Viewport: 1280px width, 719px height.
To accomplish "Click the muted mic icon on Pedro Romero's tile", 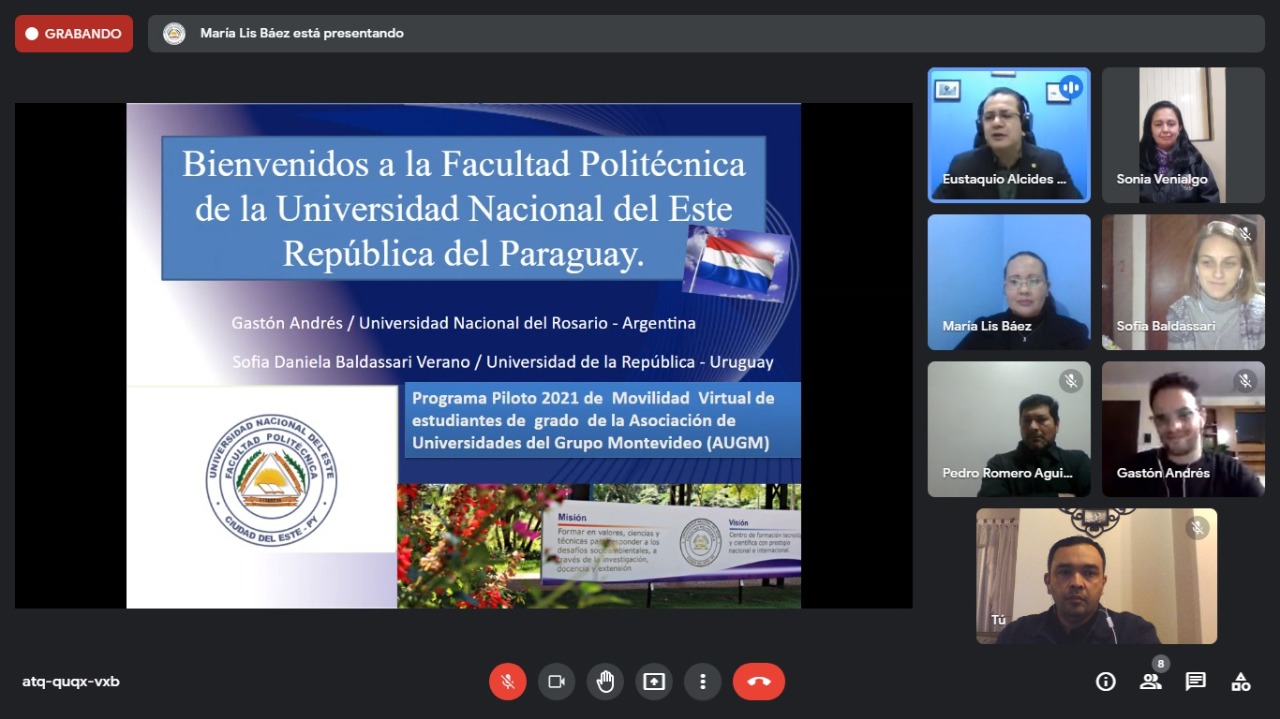I will point(1071,381).
